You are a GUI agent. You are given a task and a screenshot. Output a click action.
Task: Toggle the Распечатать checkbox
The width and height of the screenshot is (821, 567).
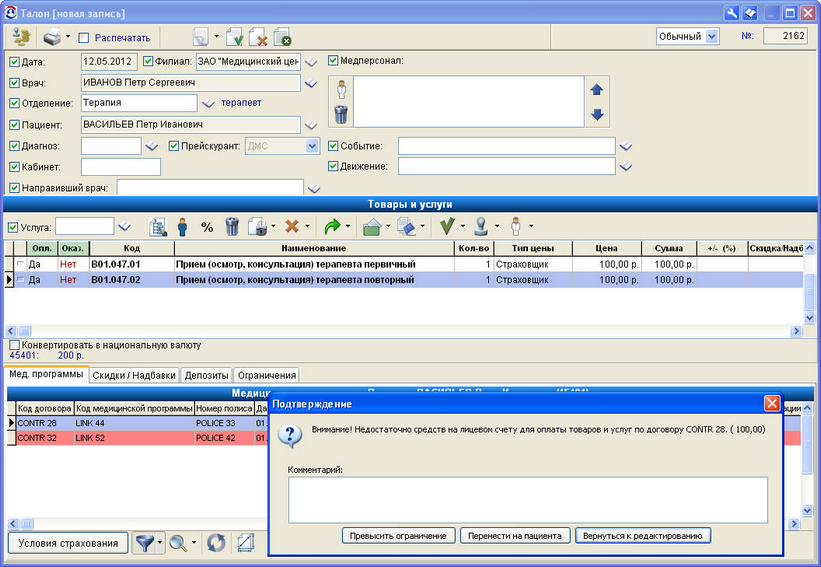84,38
